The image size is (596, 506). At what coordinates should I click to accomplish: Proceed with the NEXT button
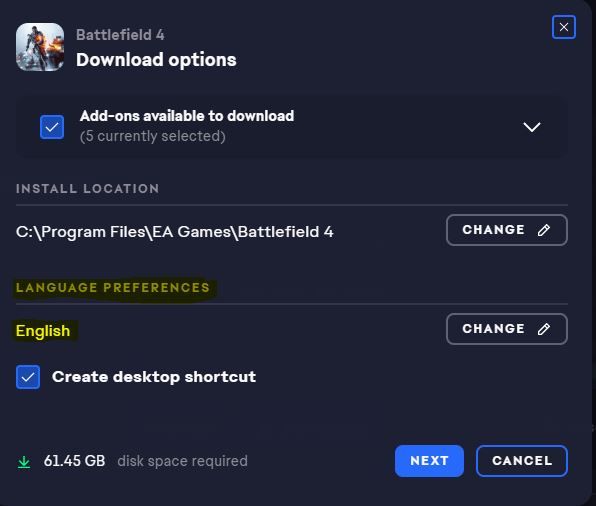429,461
